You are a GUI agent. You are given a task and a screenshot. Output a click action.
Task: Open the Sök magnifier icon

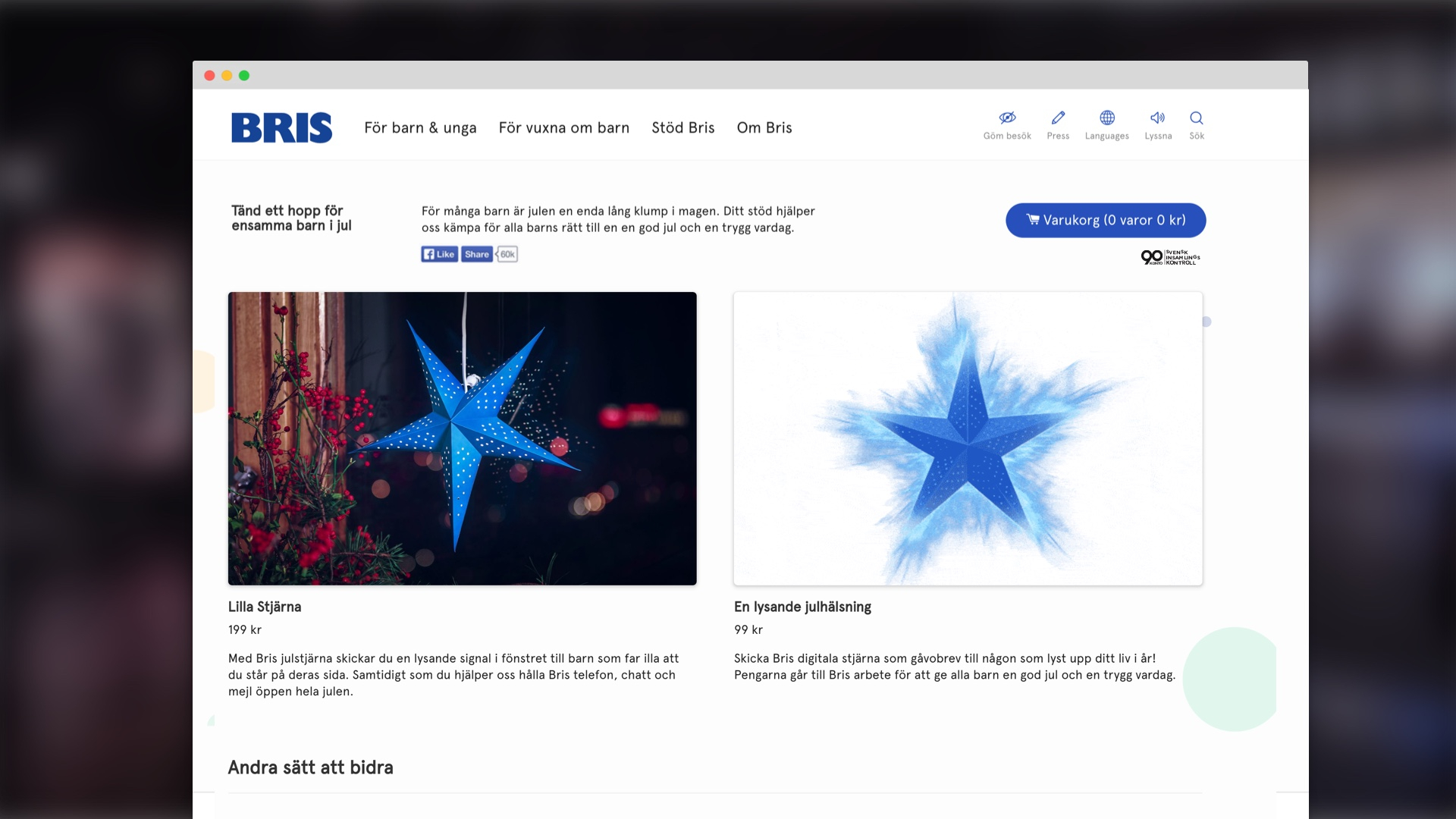point(1197,118)
